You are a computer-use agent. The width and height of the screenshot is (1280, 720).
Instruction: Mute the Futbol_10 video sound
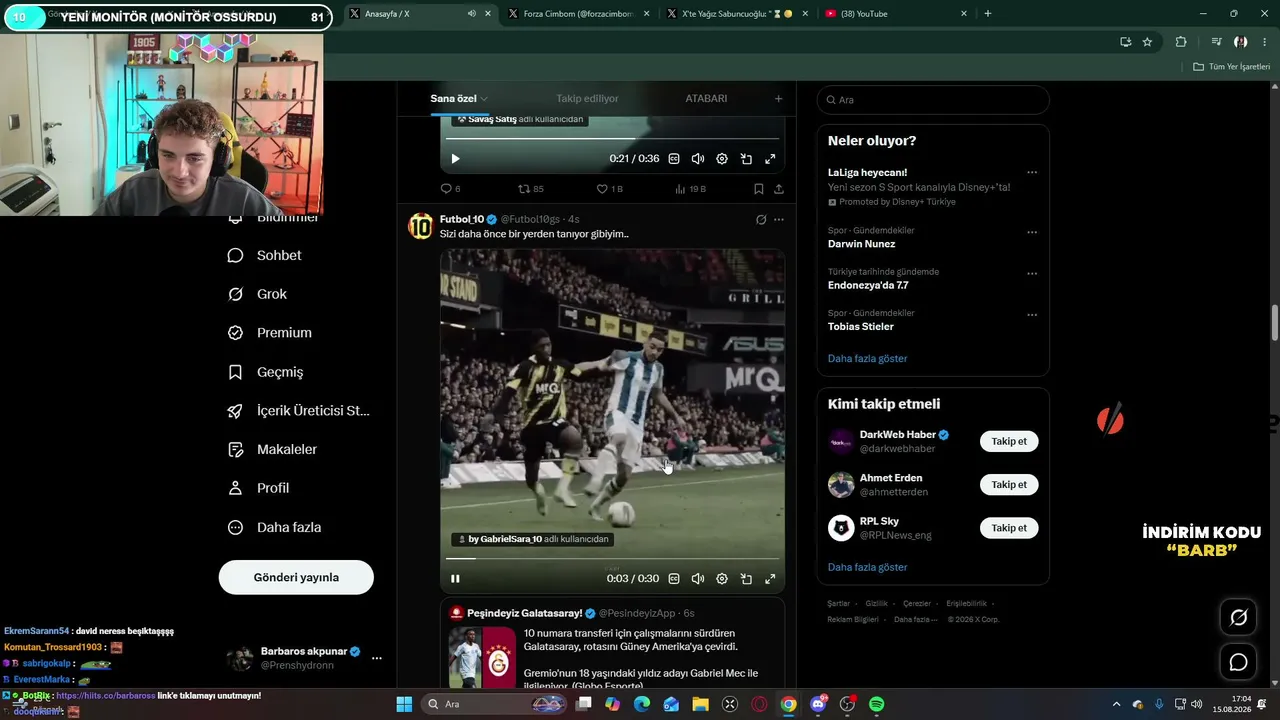tap(698, 579)
